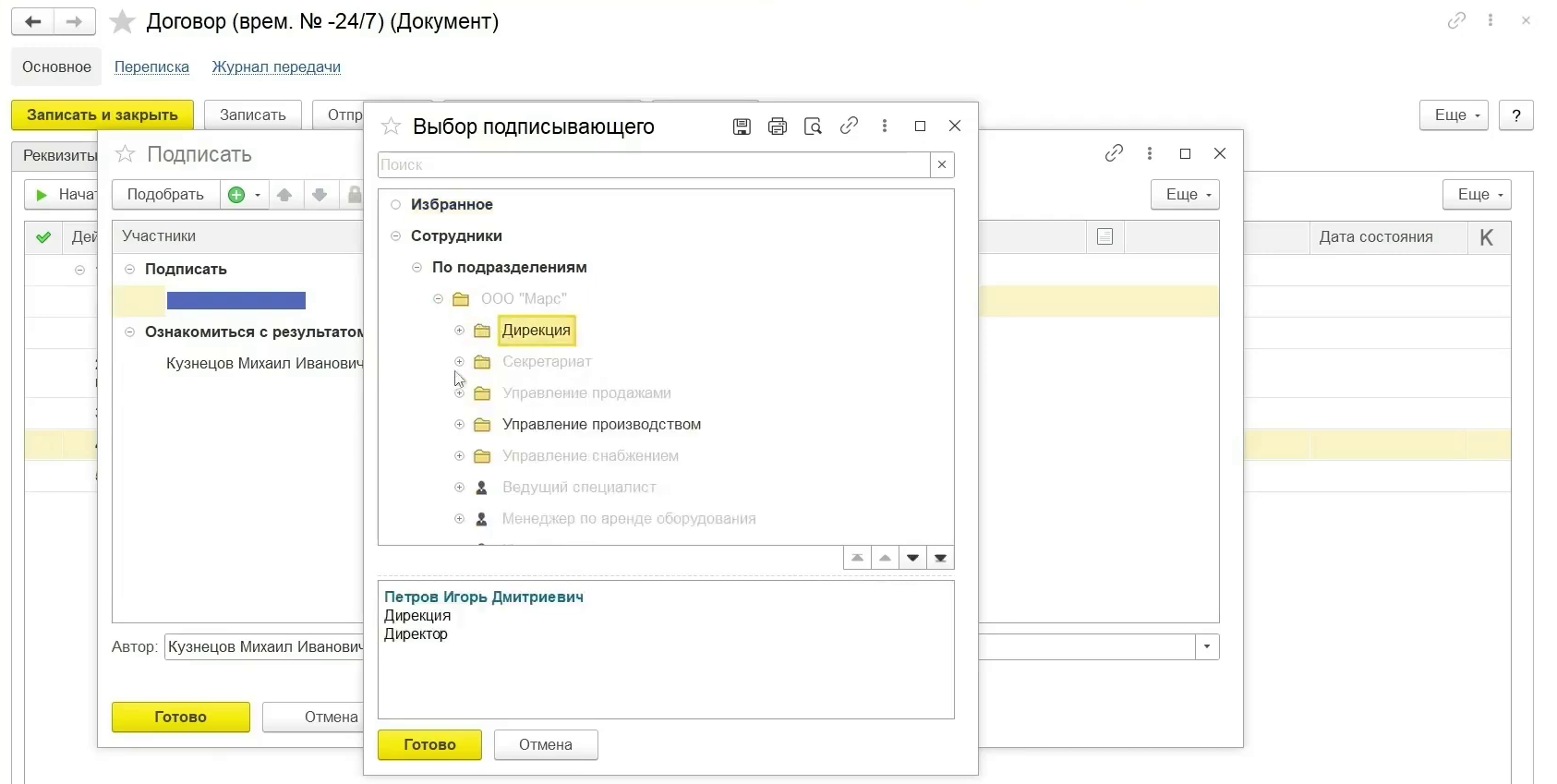Click the print icon in selection dialog
The width and height of the screenshot is (1557, 784).
tap(778, 127)
